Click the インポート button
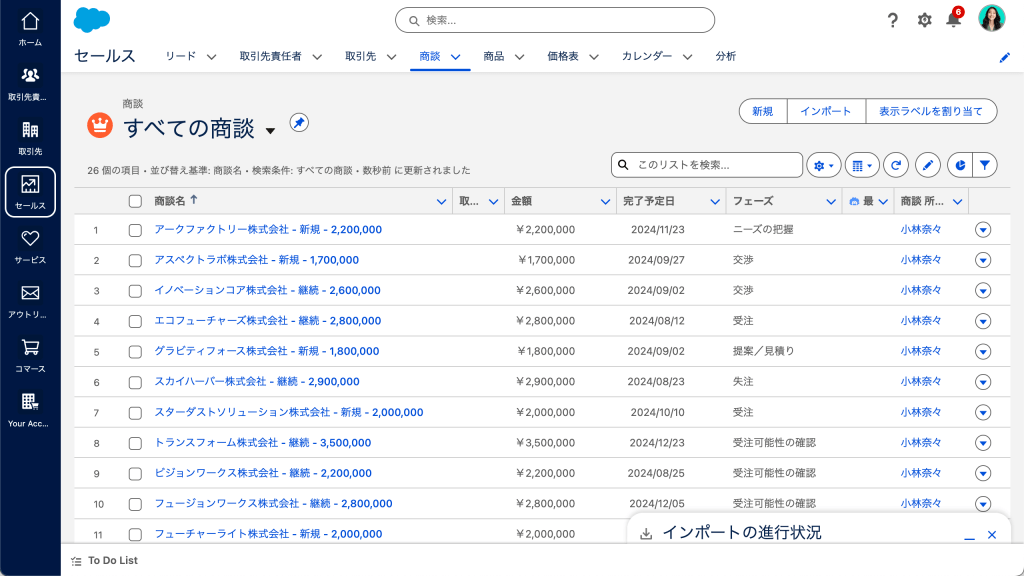This screenshot has height=576, width=1024. pos(826,111)
